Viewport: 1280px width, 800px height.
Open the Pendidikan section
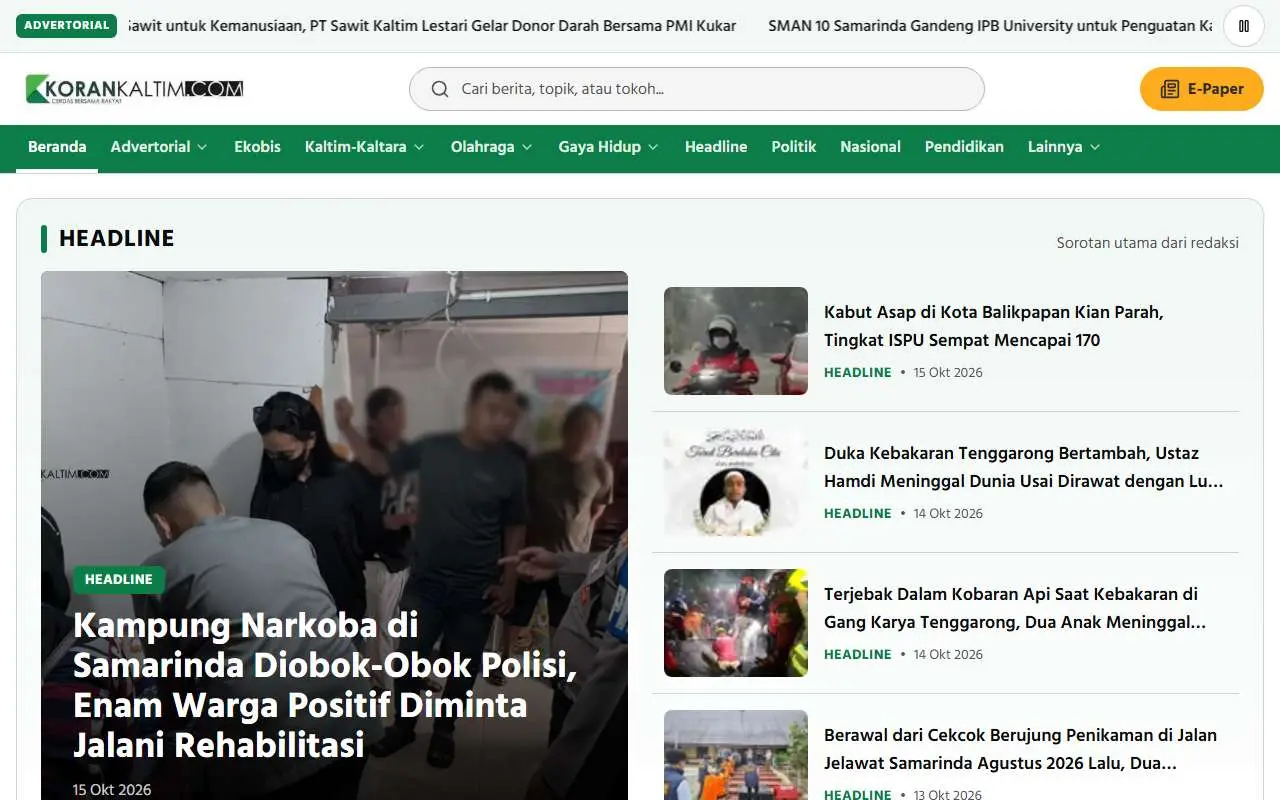[964, 147]
